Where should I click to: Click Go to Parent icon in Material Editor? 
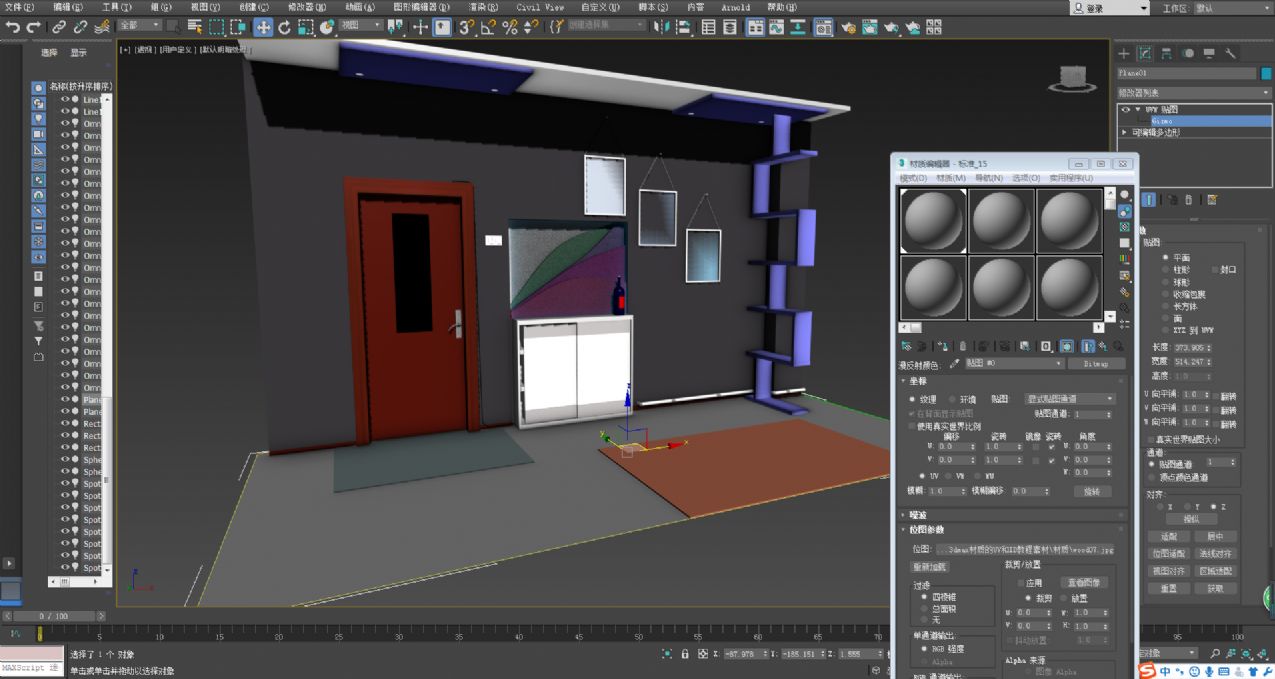coord(1103,346)
